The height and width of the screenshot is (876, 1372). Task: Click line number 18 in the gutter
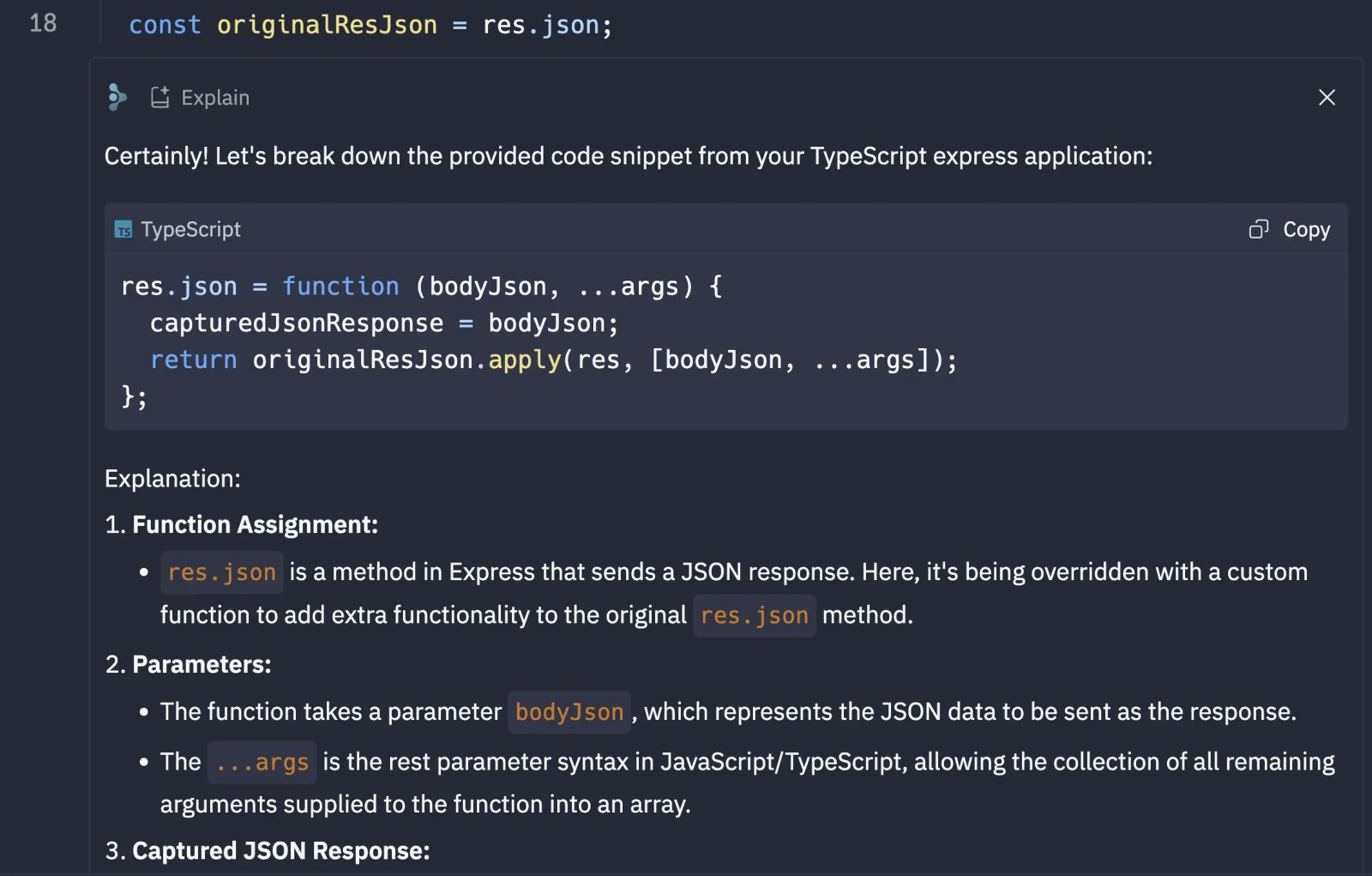coord(43,23)
